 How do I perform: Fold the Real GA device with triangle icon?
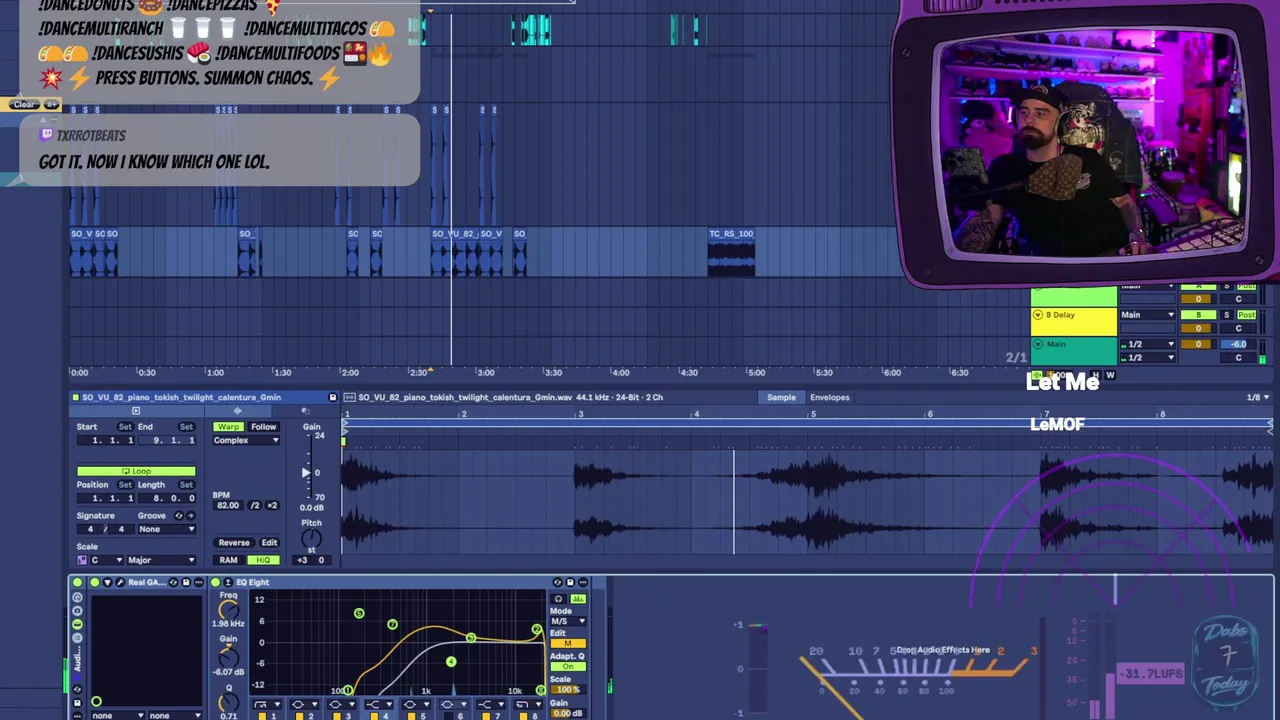(109, 582)
